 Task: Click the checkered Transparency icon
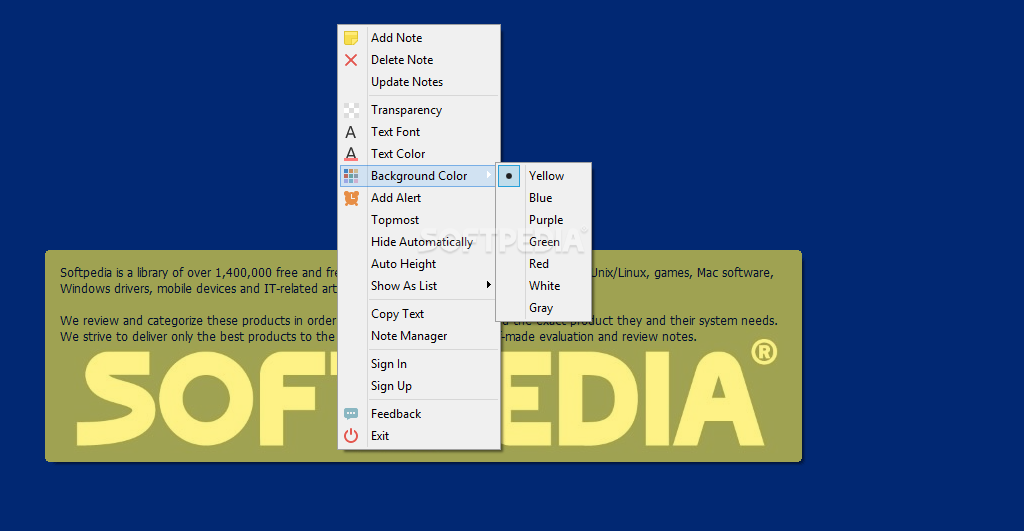(351, 110)
